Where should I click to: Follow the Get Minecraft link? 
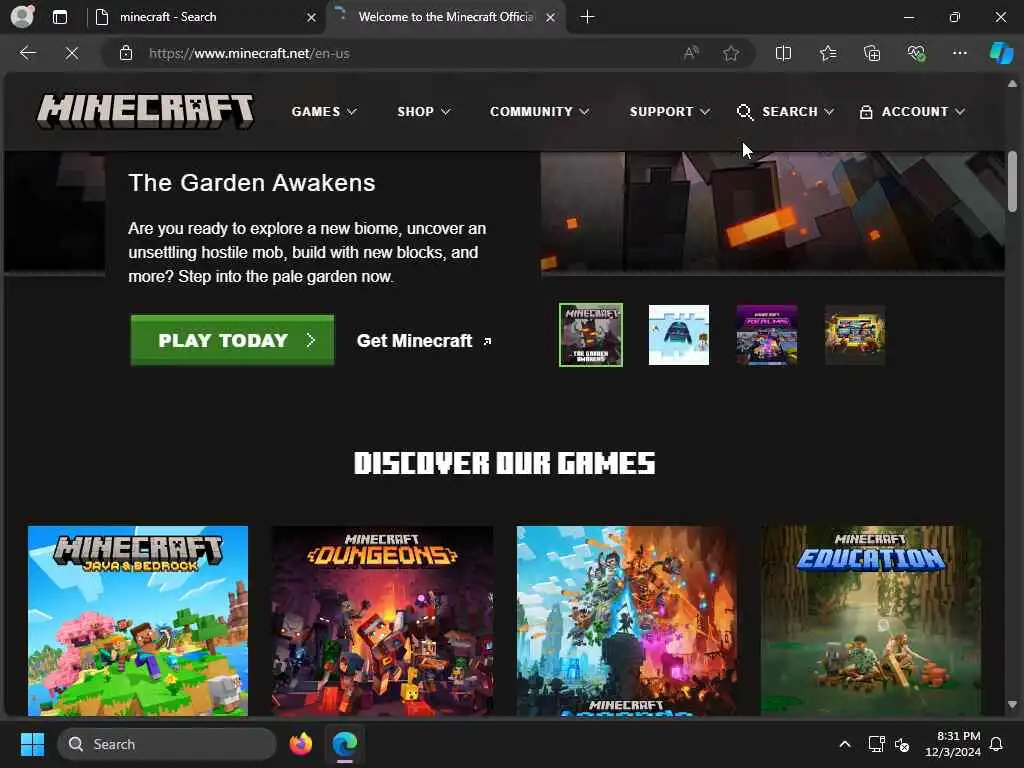(x=424, y=341)
